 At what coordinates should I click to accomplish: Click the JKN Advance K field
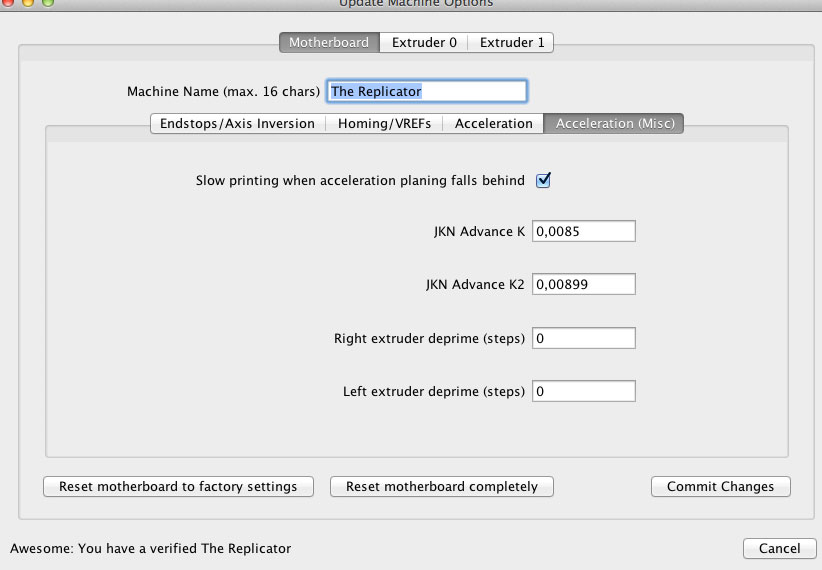click(x=584, y=232)
